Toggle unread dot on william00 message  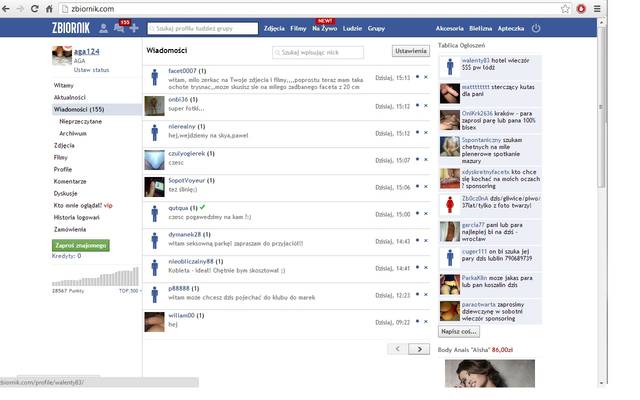click(x=417, y=322)
